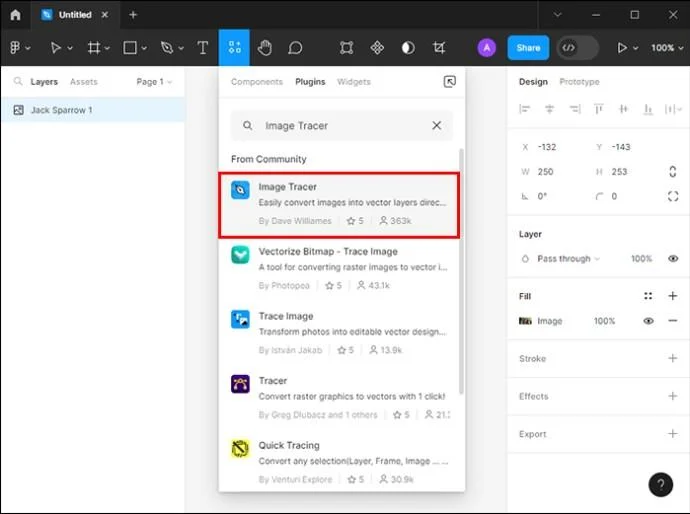Open Fill style library icon

point(648,296)
